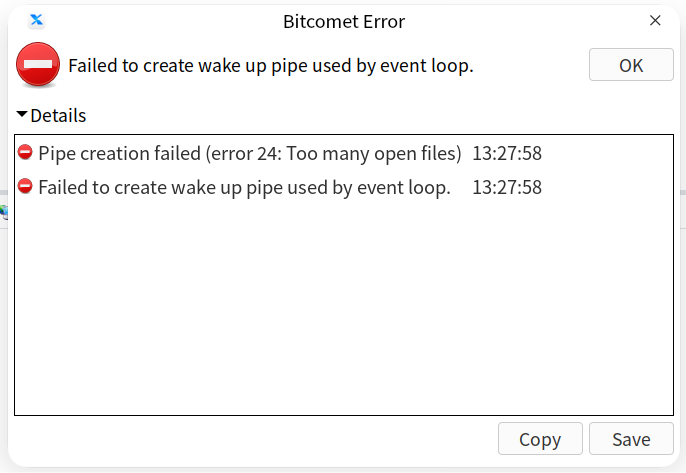686x473 pixels.
Task: Click red icon beside wake up pipe list entry
Action: (25, 186)
